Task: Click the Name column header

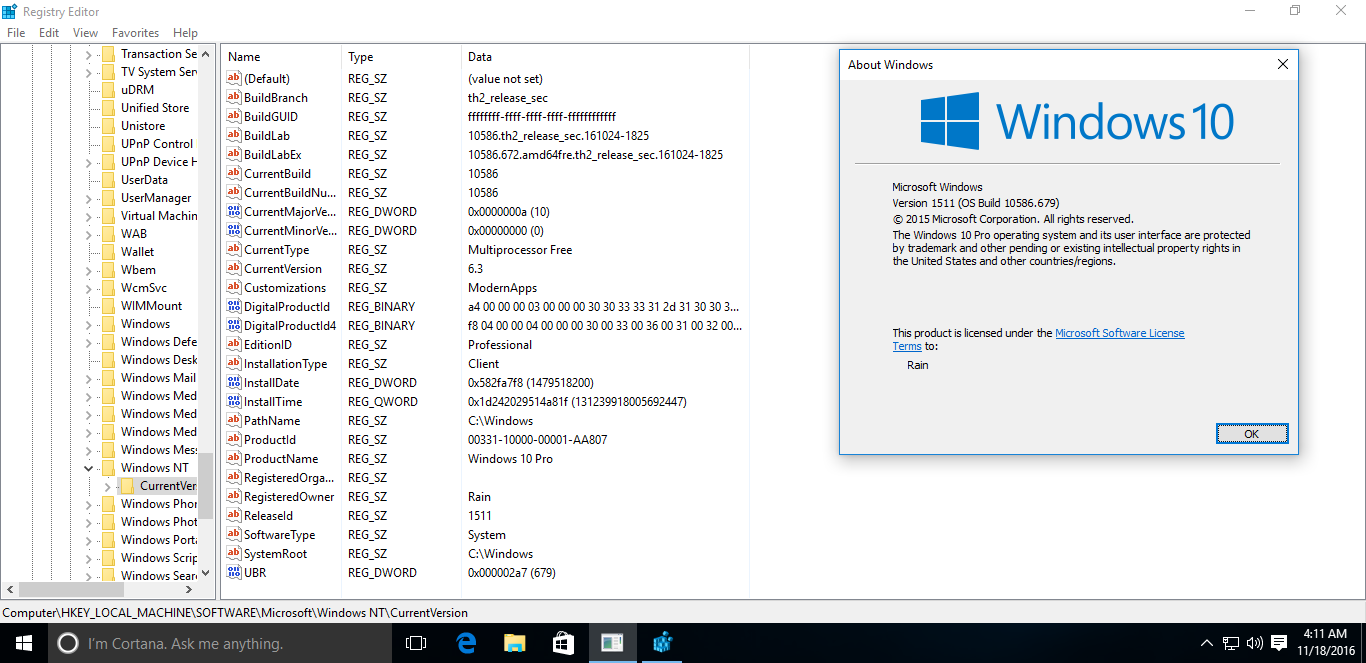Action: 282,57
